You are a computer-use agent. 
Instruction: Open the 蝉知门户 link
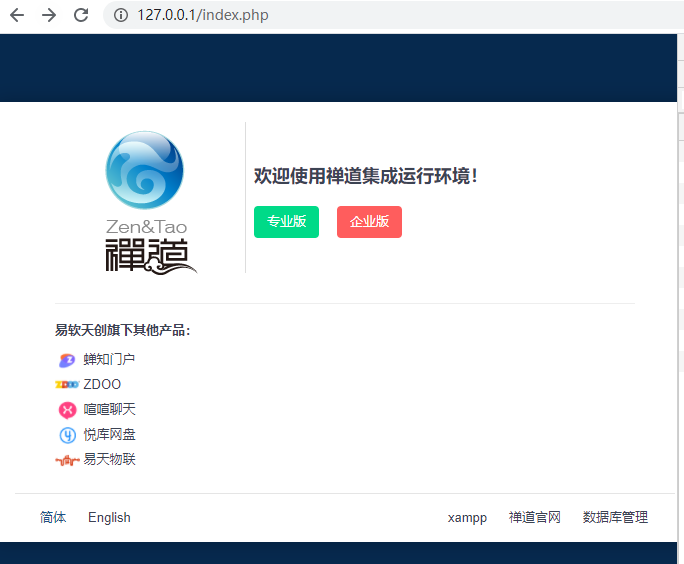pos(109,359)
